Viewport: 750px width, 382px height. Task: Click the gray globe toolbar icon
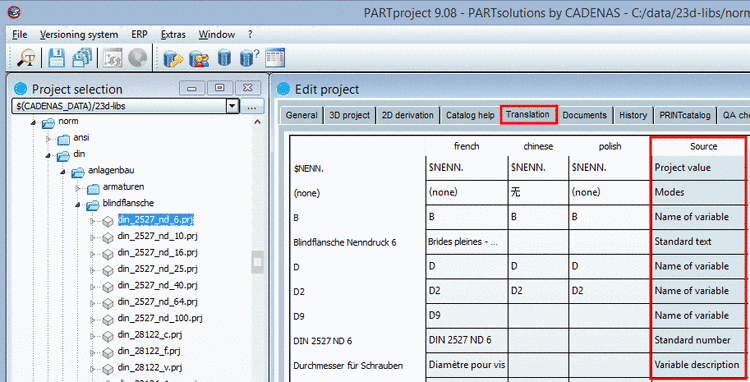pos(138,58)
